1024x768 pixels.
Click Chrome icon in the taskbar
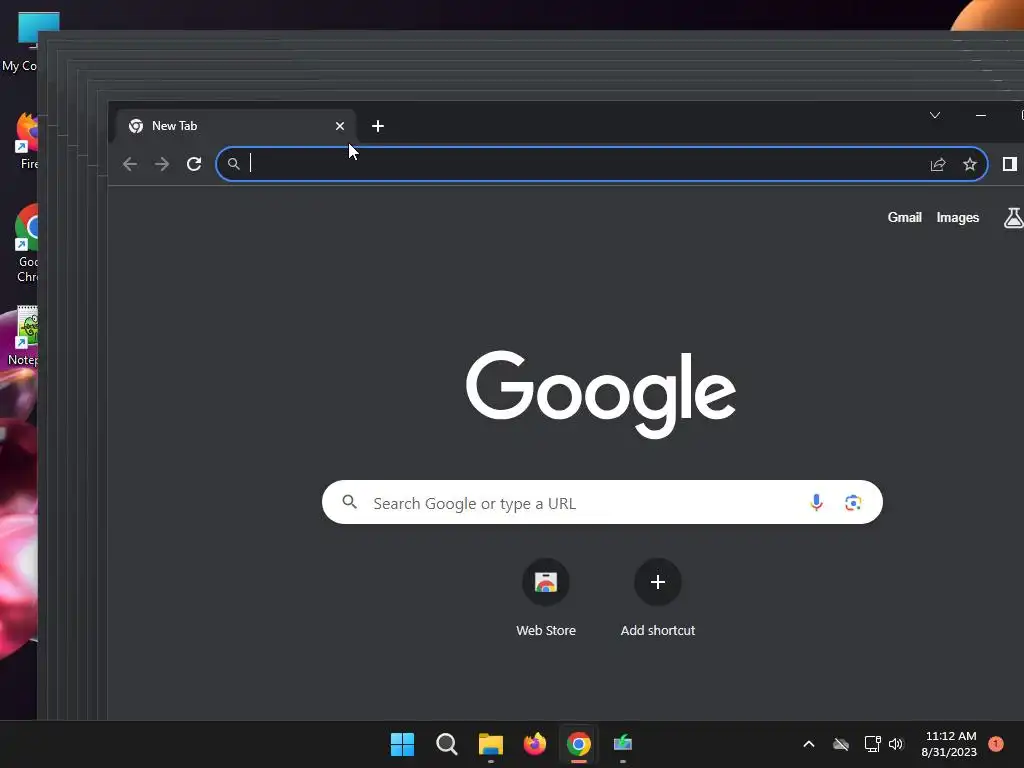pyautogui.click(x=579, y=744)
